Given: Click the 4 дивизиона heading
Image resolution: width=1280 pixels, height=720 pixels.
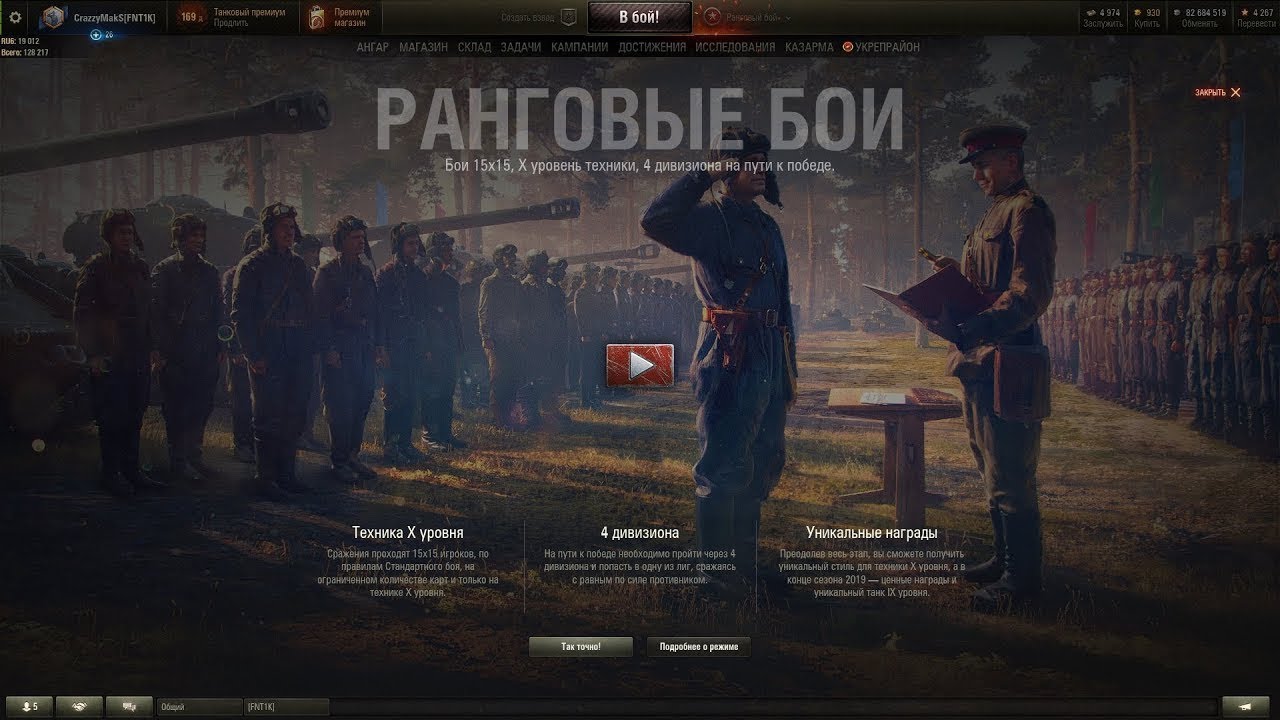Looking at the screenshot, I should point(640,533).
